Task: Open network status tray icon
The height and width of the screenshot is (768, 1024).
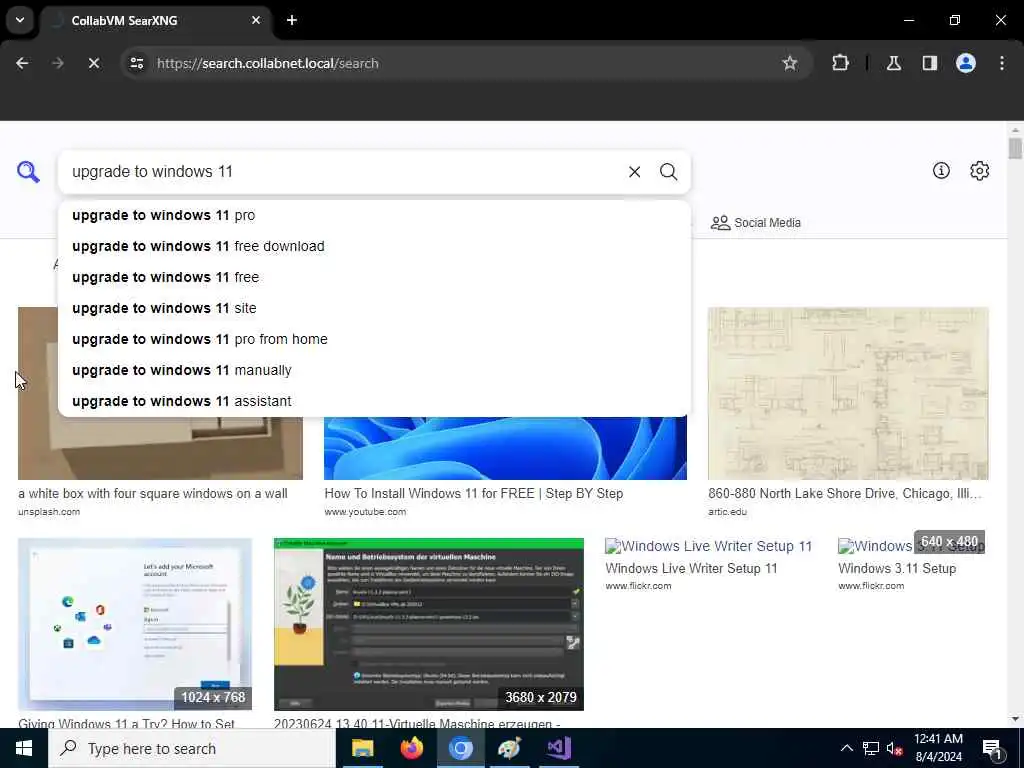Action: [x=871, y=748]
